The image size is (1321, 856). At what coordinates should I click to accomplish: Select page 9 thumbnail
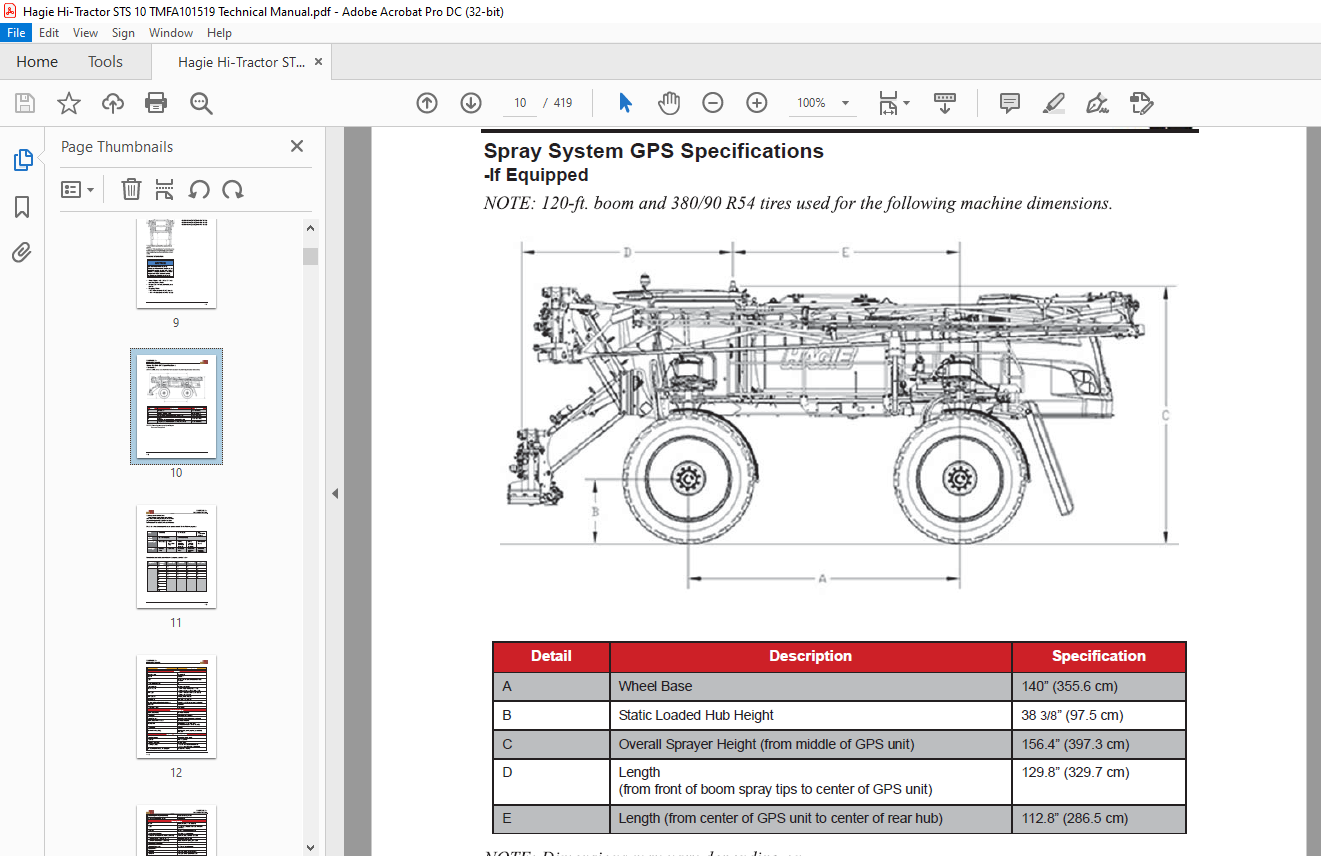pyautogui.click(x=176, y=263)
